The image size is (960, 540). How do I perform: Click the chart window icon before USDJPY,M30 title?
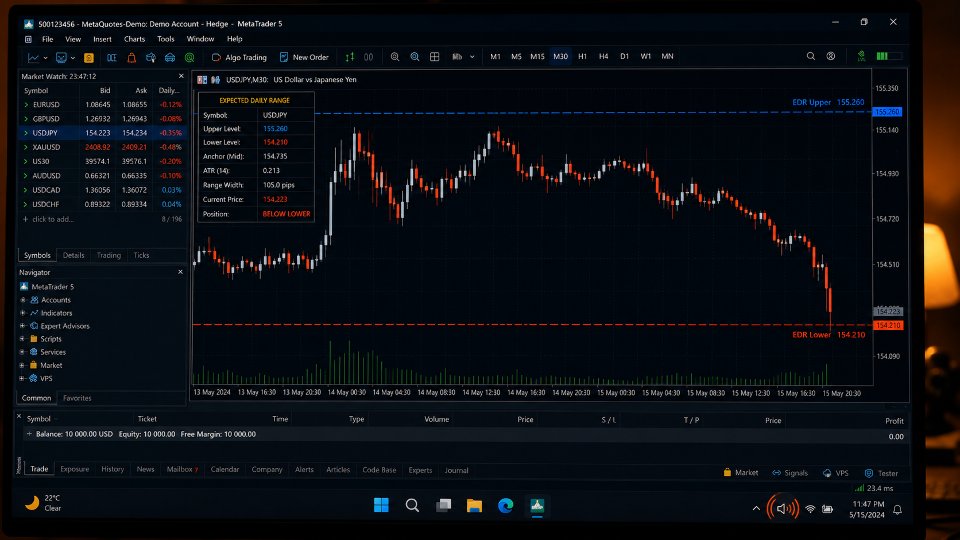point(202,80)
